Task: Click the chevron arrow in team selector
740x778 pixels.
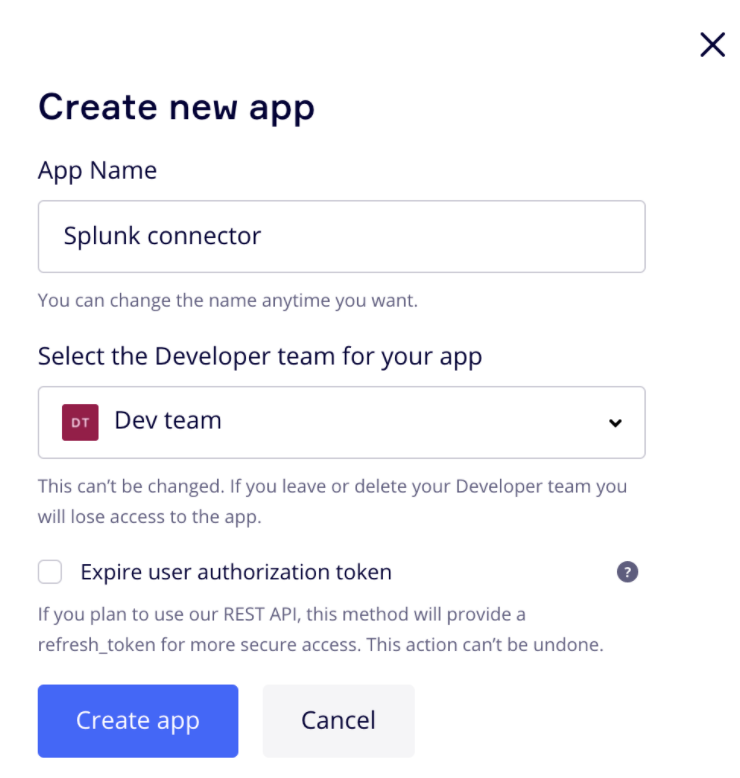Action: (615, 423)
